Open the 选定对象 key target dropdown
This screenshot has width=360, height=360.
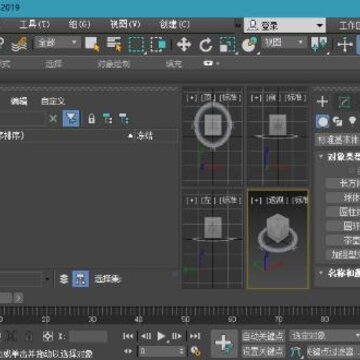click(324, 336)
